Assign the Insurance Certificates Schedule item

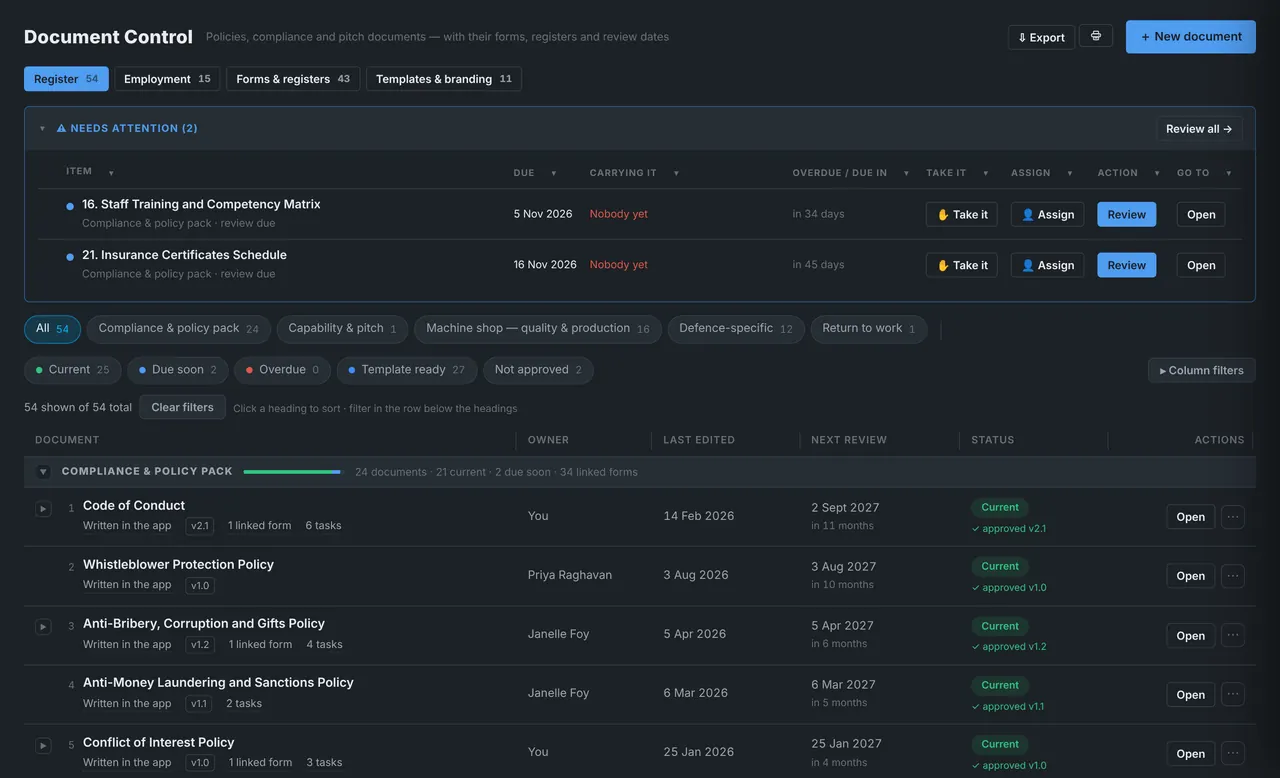coord(1047,265)
